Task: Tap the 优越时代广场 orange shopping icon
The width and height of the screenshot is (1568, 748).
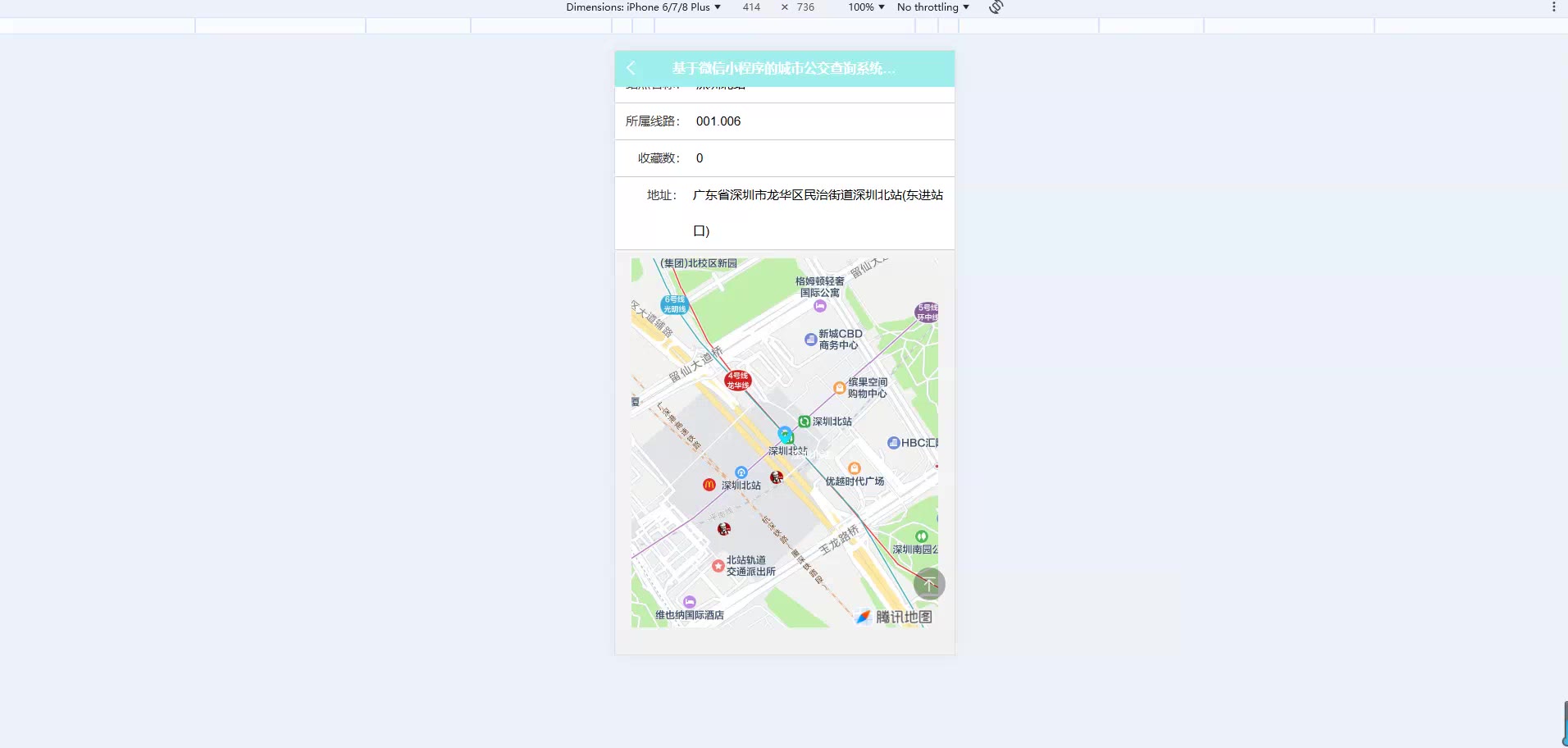Action: [x=855, y=468]
